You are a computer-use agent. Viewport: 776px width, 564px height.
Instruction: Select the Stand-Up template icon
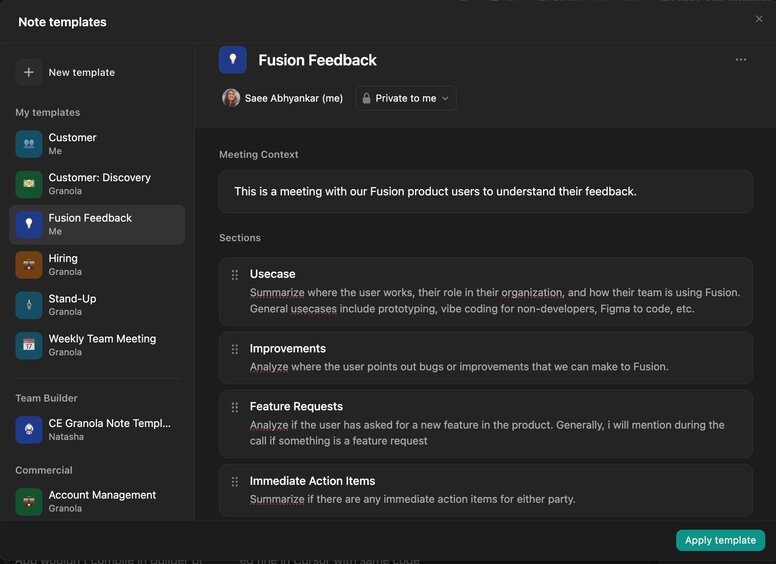click(29, 305)
